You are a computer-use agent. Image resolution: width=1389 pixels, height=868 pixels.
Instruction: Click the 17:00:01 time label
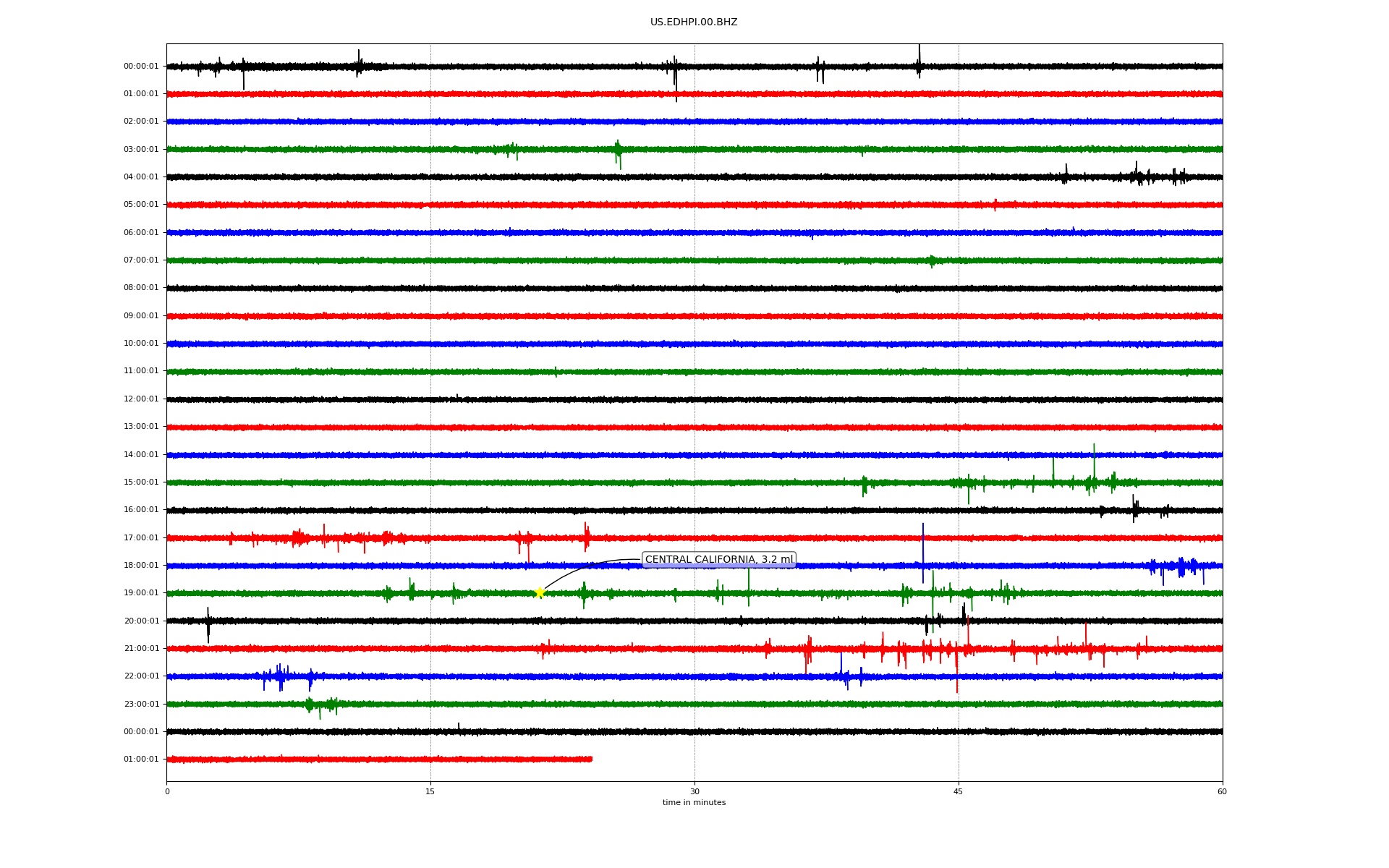point(141,538)
